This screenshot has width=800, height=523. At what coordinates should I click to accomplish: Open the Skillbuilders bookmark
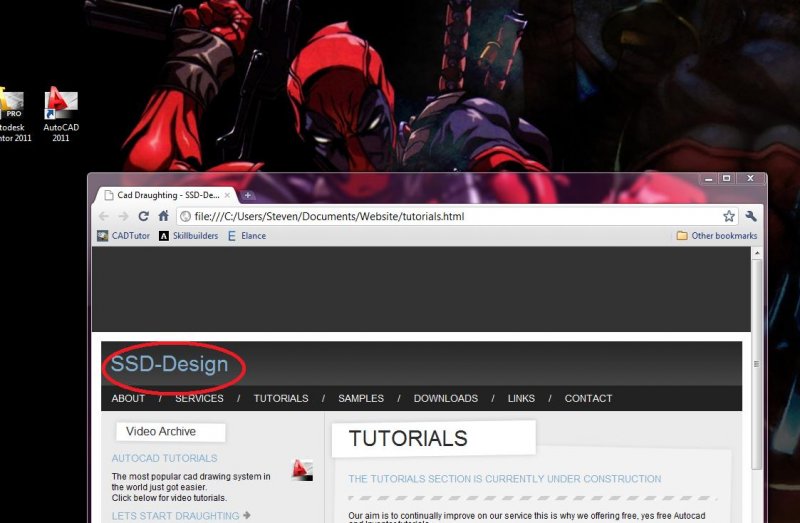pyautogui.click(x=188, y=236)
